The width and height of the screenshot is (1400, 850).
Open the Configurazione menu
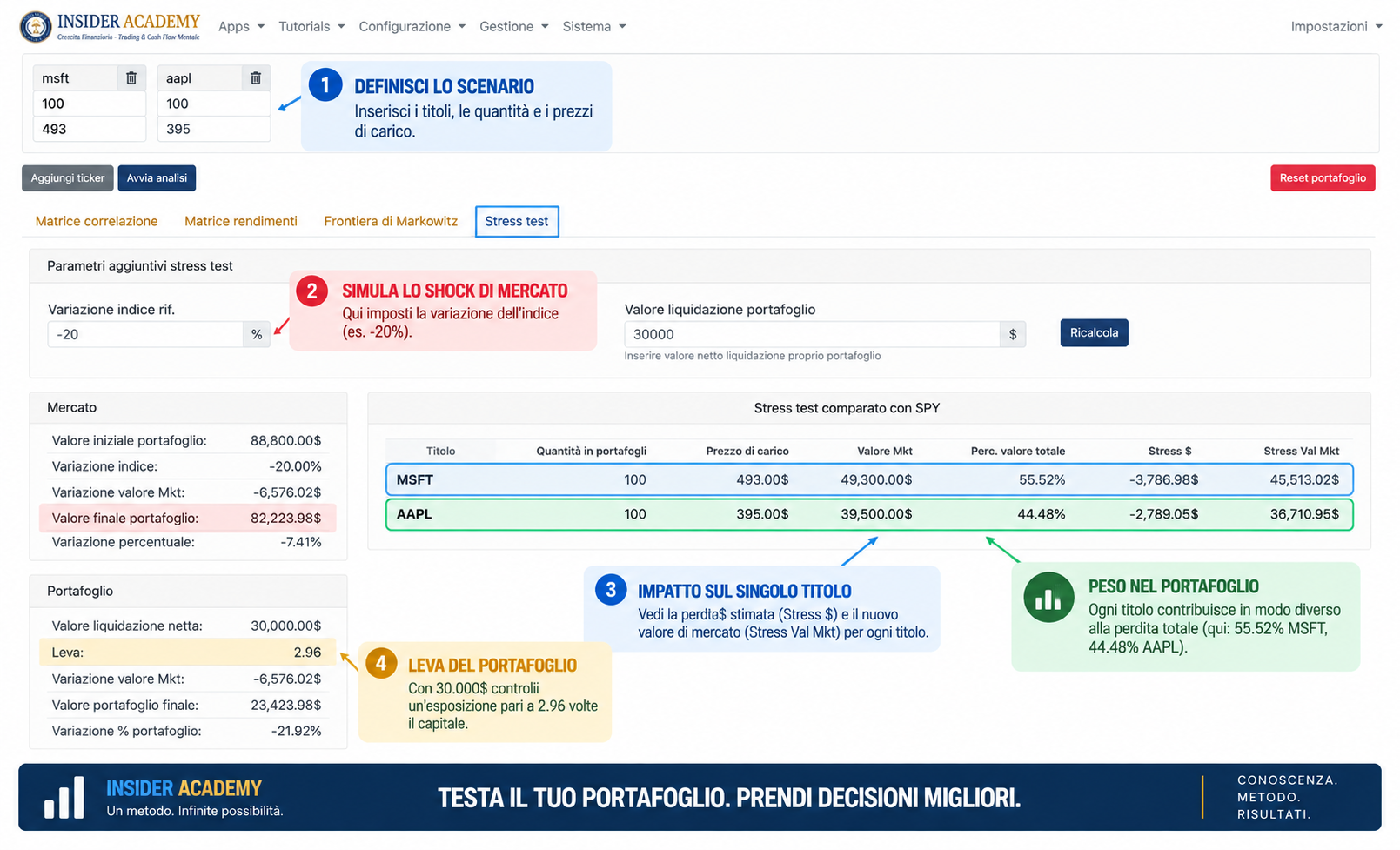click(x=412, y=27)
